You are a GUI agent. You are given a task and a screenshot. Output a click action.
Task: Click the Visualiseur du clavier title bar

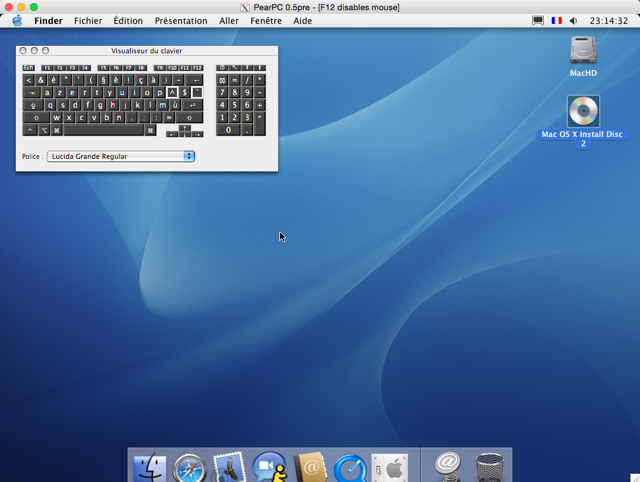coord(147,51)
